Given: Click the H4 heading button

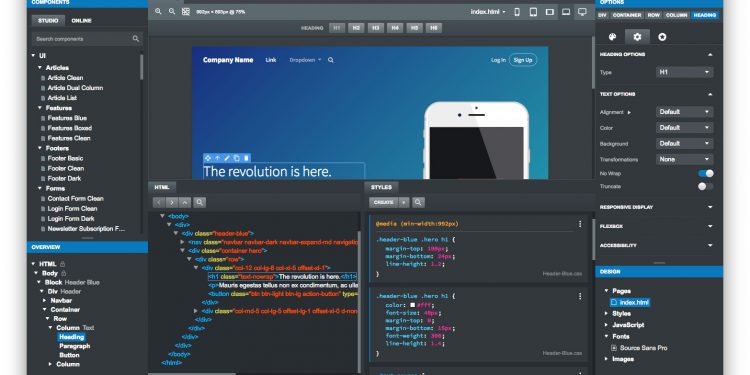Looking at the screenshot, I should (x=395, y=28).
